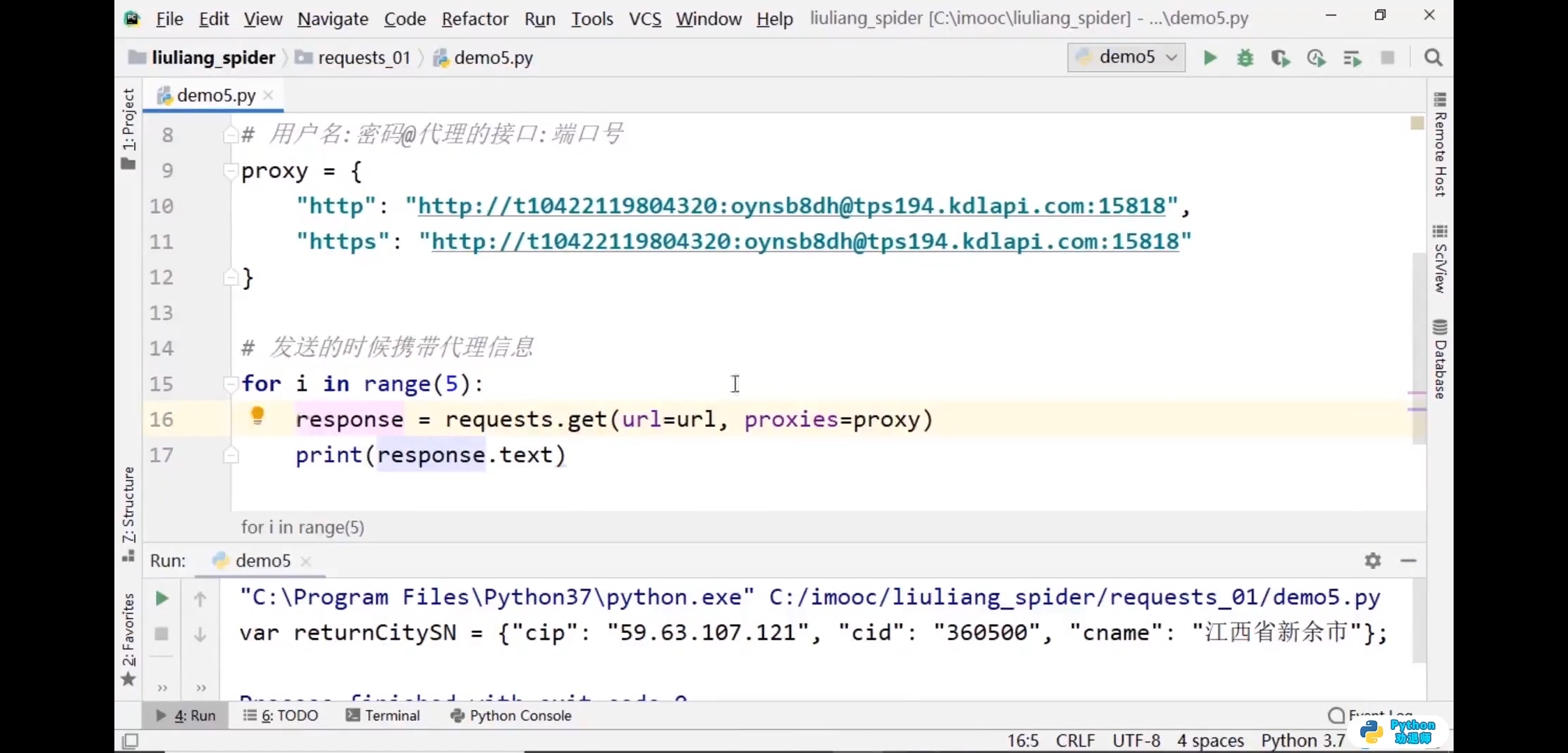Collapse the for loop fold at line 15
This screenshot has height=753, width=1568.
coord(230,383)
